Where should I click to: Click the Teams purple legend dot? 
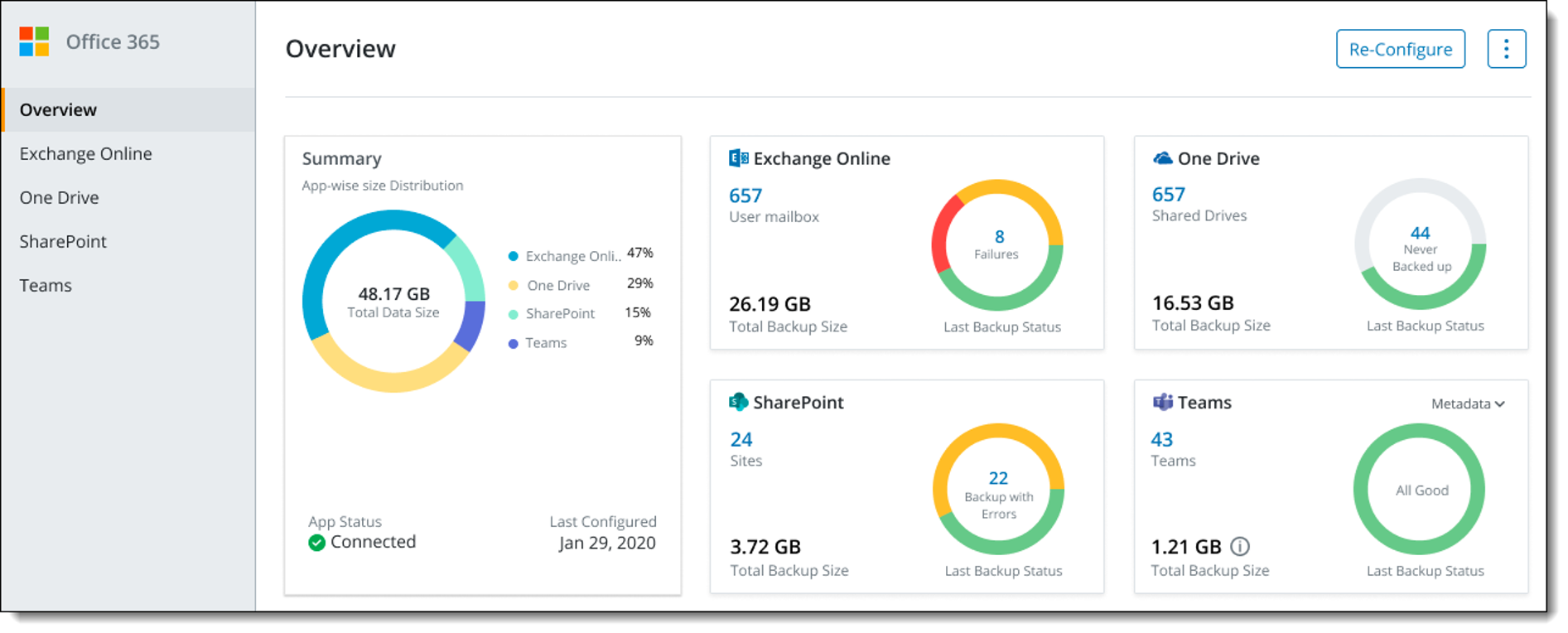[514, 343]
